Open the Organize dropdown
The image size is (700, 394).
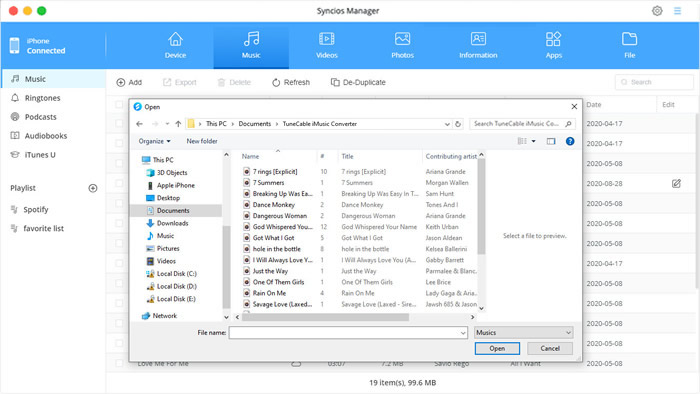[154, 141]
